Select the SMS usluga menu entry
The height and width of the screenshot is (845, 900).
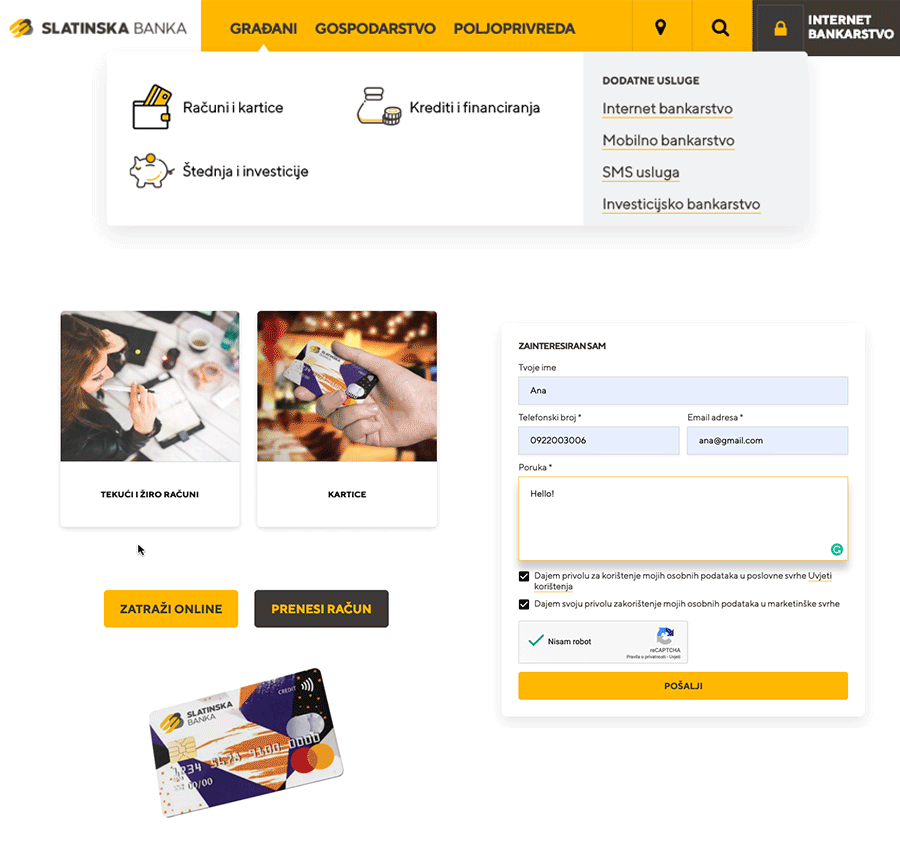coord(641,172)
